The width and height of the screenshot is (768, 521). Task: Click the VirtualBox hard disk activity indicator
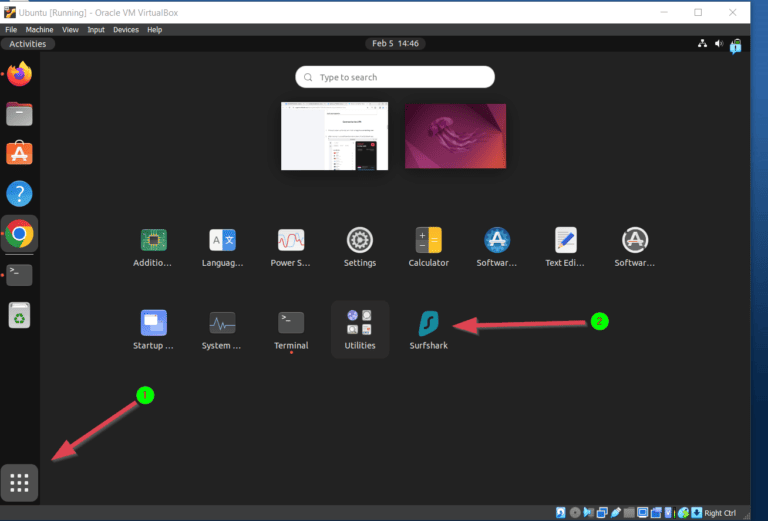[x=561, y=513]
